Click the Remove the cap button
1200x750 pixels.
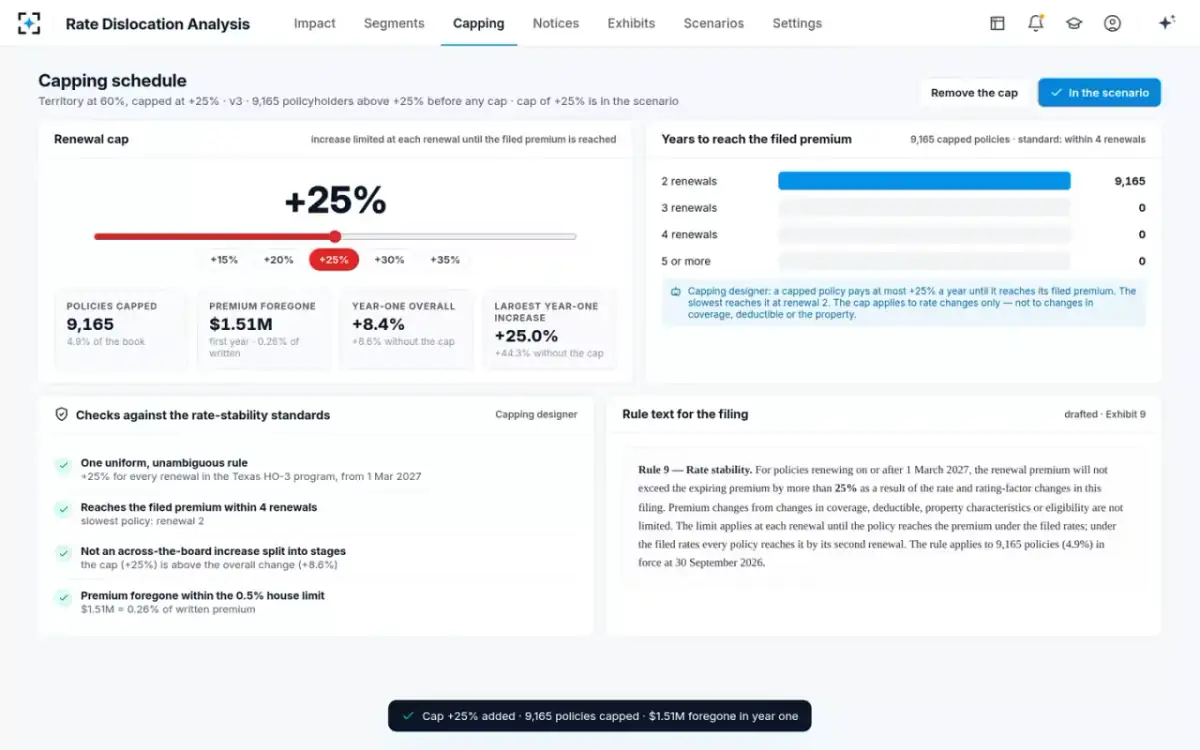[x=974, y=93]
